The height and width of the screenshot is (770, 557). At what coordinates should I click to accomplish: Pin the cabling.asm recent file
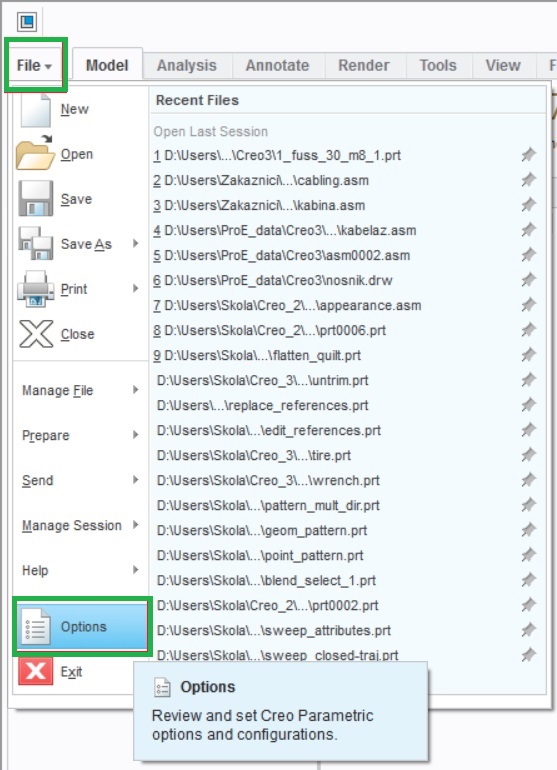(x=529, y=180)
